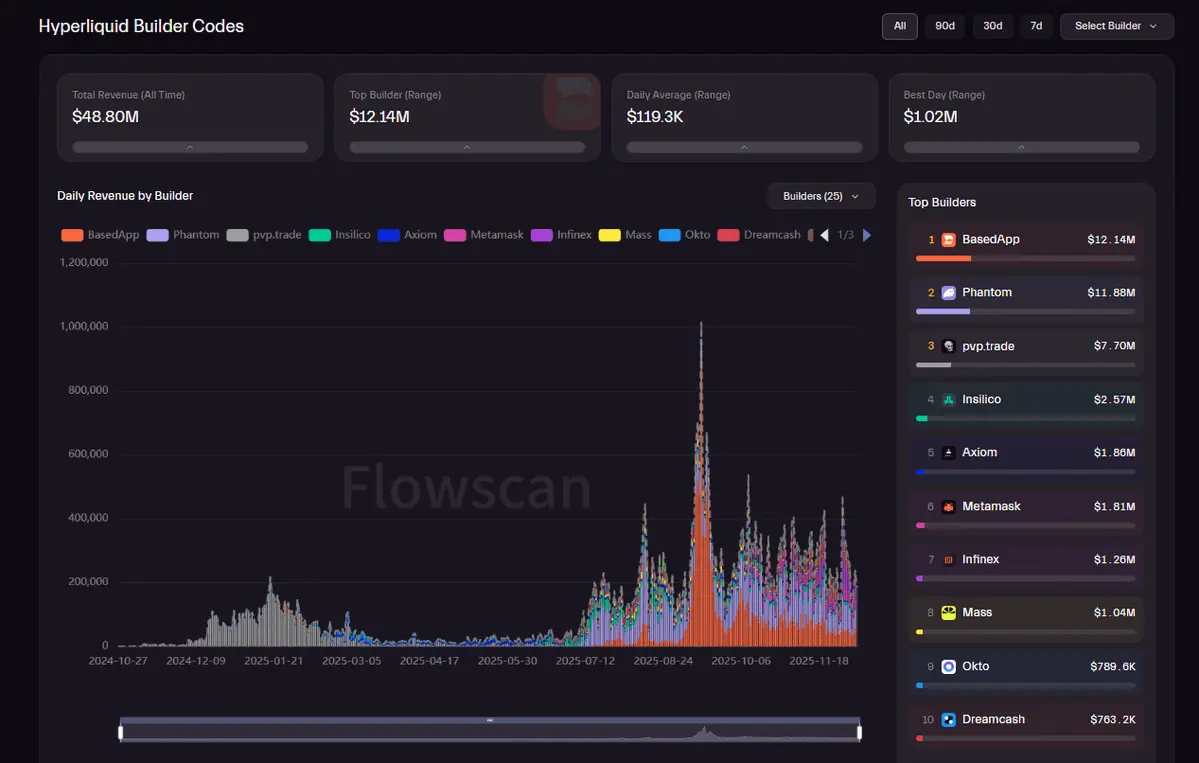Go to next legend page arrow

pos(866,235)
